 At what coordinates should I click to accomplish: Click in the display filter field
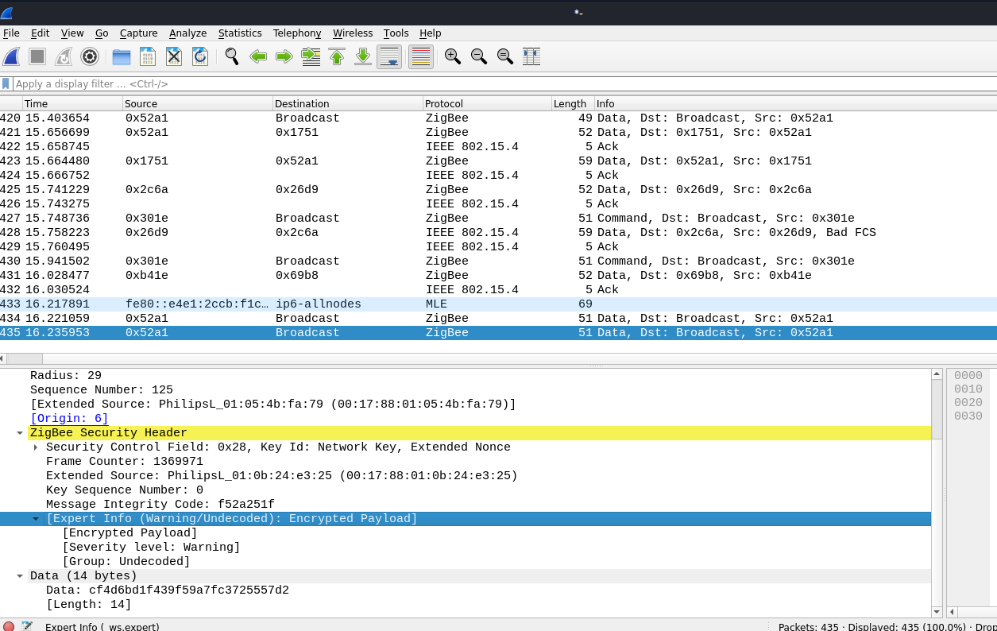click(502, 84)
